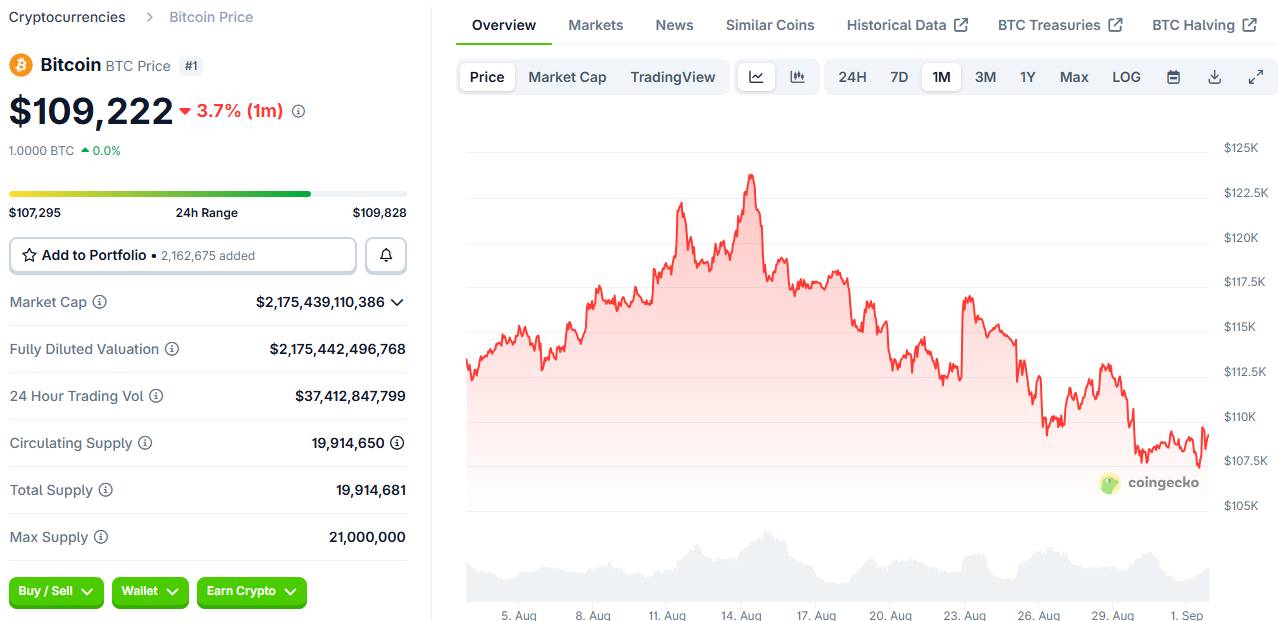Image resolution: width=1278 pixels, height=621 pixels.
Task: Open the BTC Treasuries tab
Action: click(1060, 25)
